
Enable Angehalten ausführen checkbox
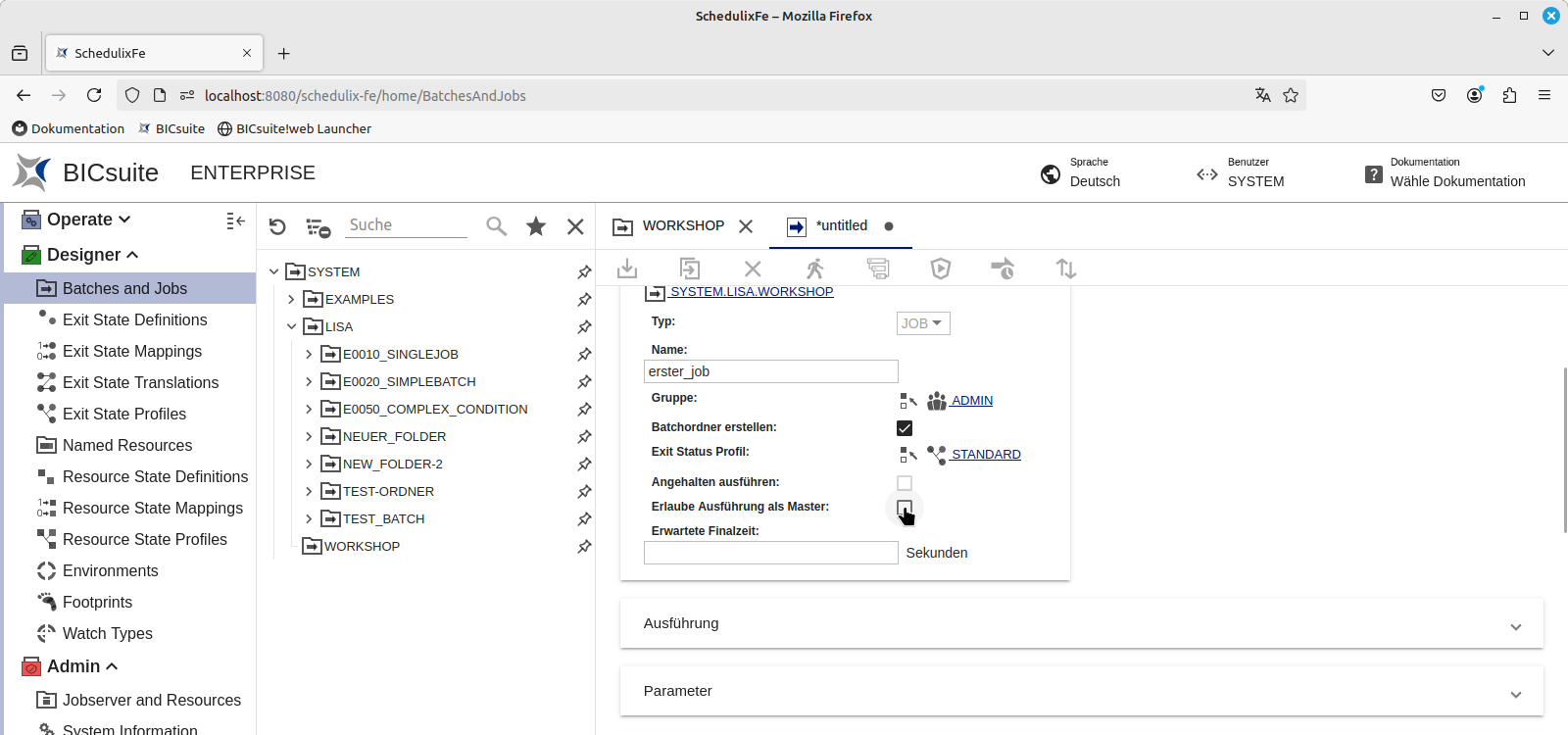click(905, 483)
